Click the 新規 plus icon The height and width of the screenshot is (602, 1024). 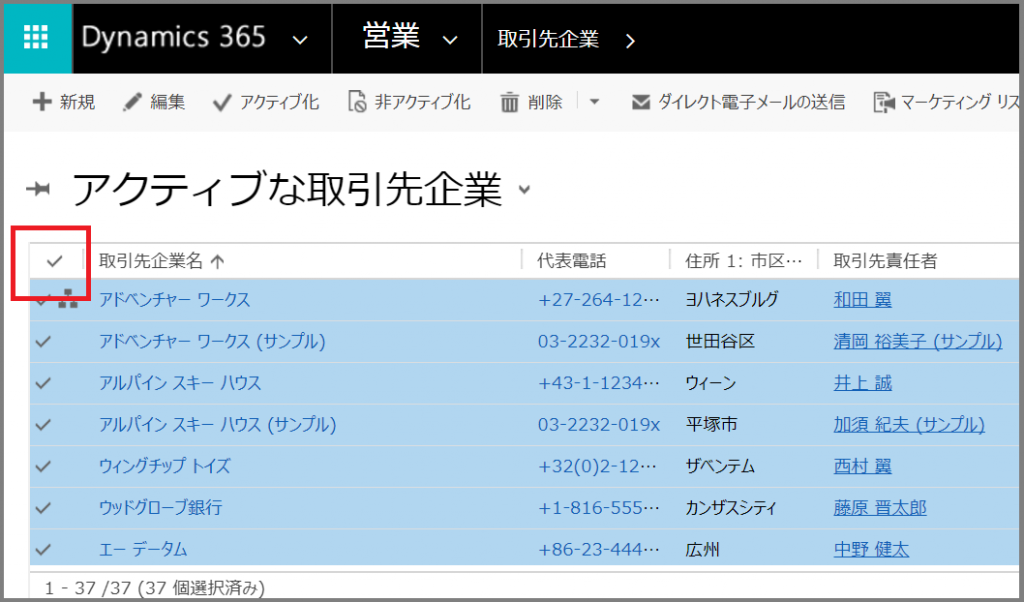(42, 102)
